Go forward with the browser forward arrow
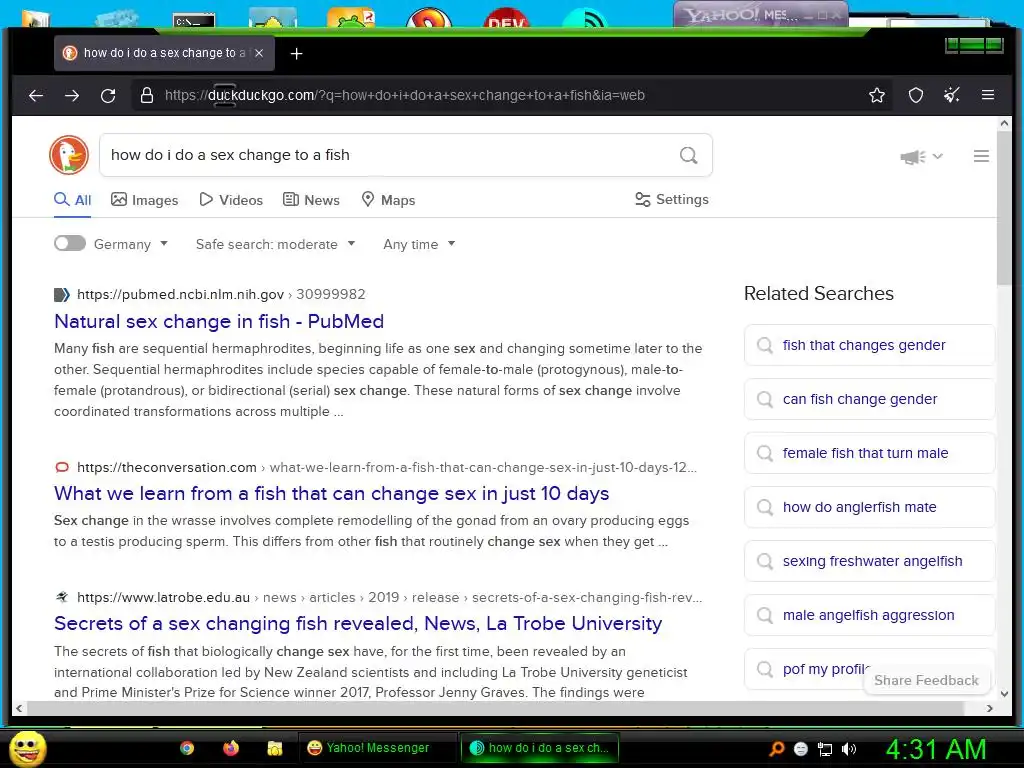1024x768 pixels. (x=72, y=95)
